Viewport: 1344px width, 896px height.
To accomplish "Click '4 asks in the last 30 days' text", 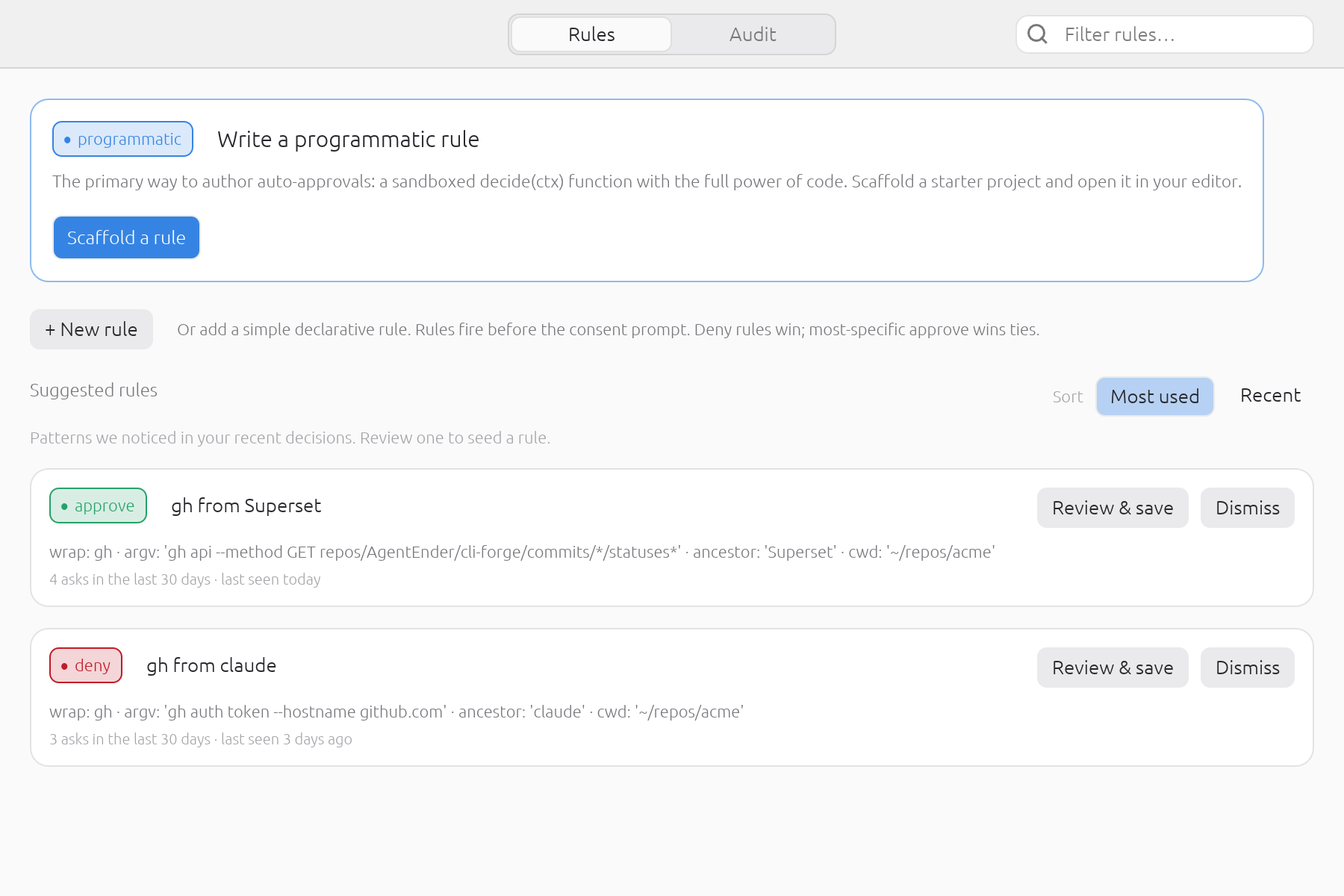I will coord(130,579).
